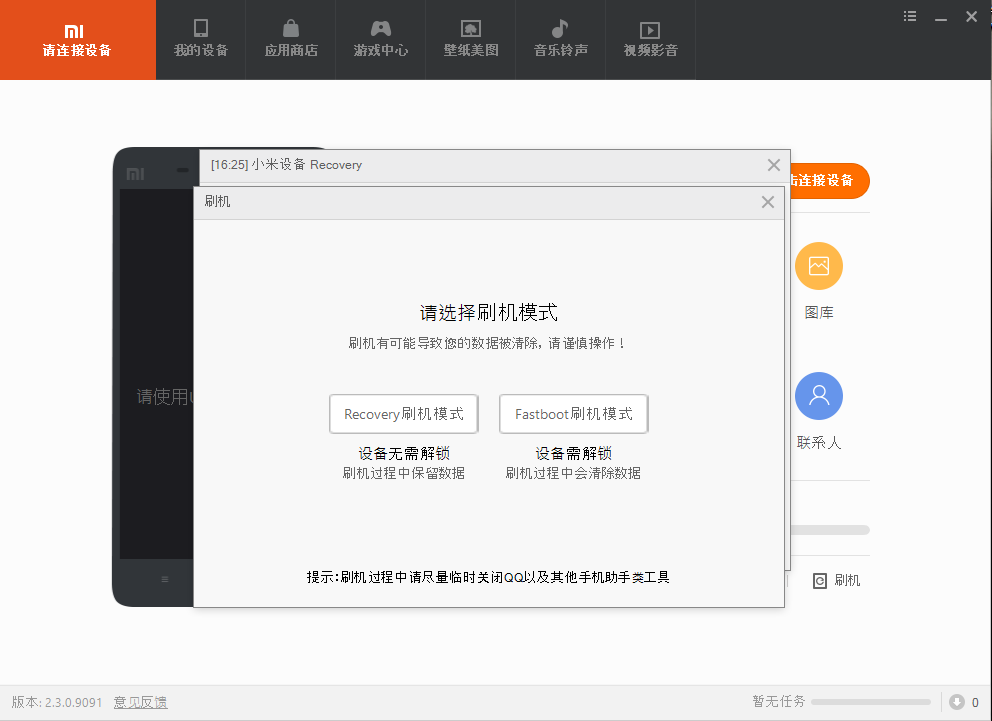Viewport: 992px width, 721px height.
Task: Close the 小米设备 Recovery window
Action: pyautogui.click(x=774, y=165)
